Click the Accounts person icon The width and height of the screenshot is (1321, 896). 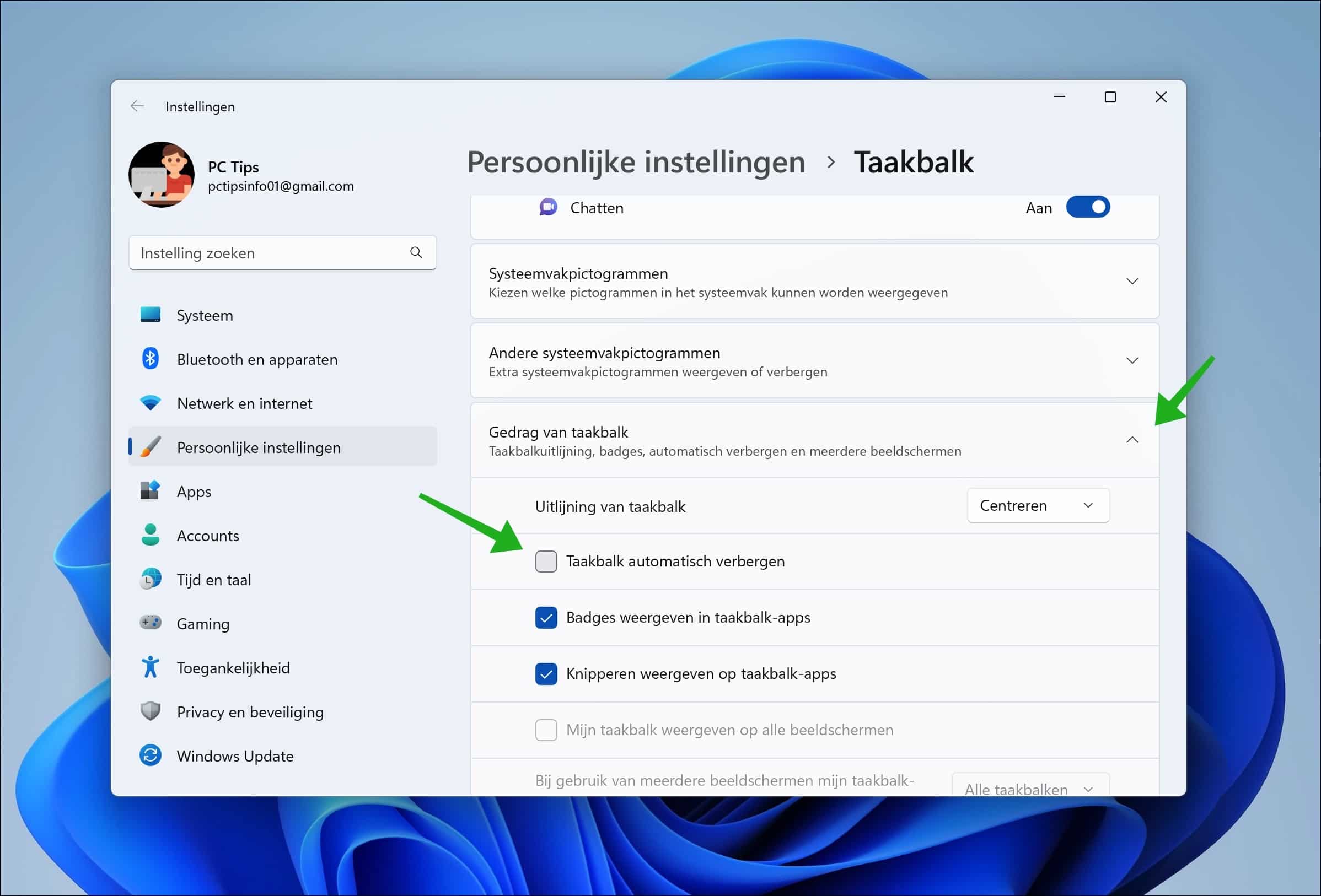click(149, 535)
